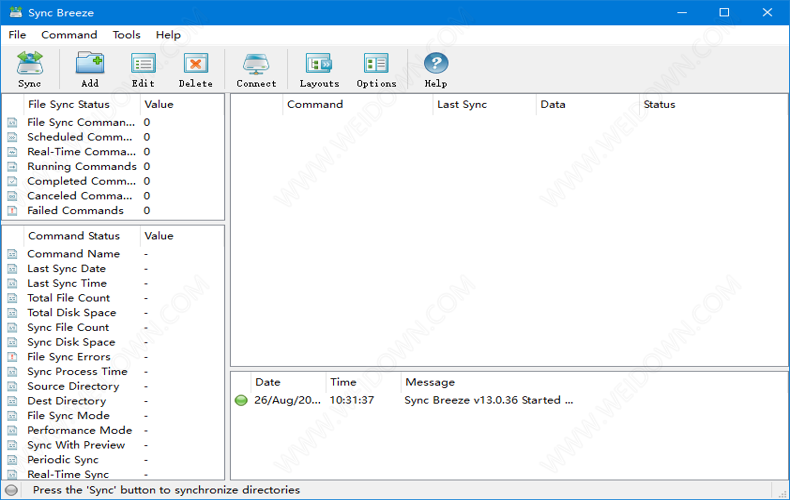
Task: Select the icon beside Running Commands
Action: 13,166
